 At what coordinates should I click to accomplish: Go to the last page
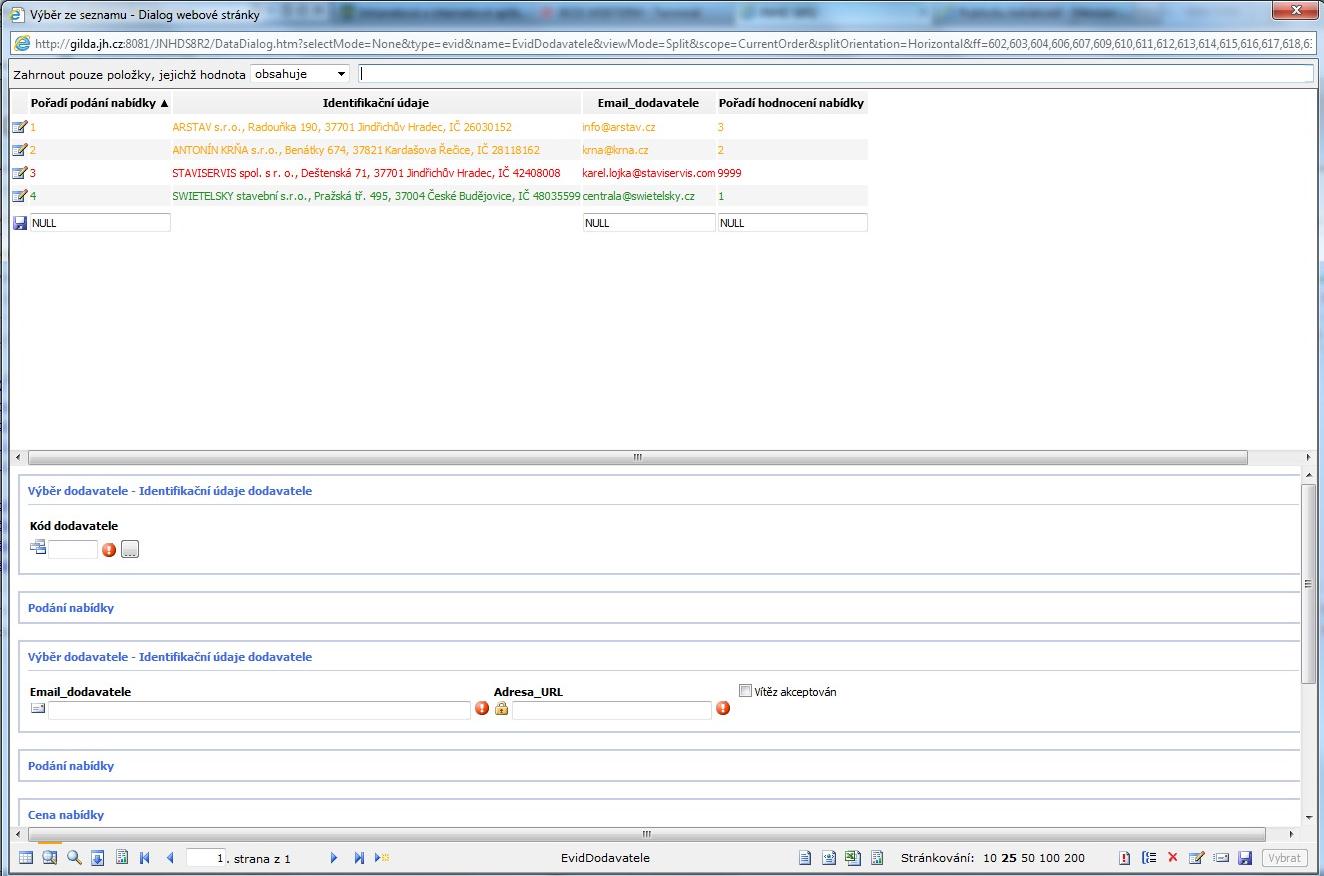point(359,858)
